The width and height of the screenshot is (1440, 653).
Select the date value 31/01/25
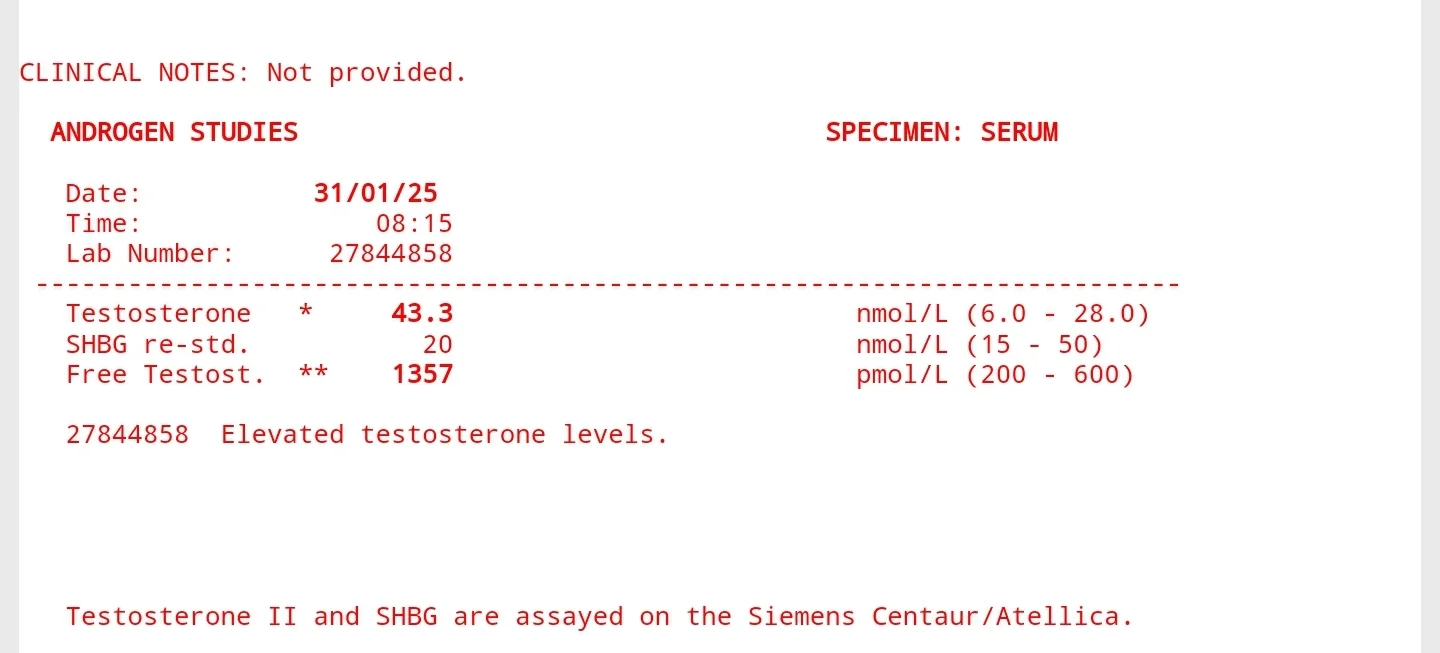click(376, 193)
